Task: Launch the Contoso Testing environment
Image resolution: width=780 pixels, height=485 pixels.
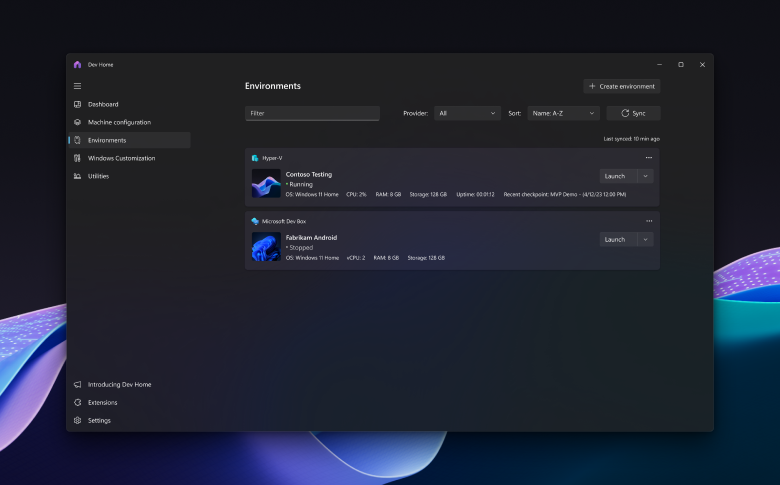Action: (x=615, y=176)
